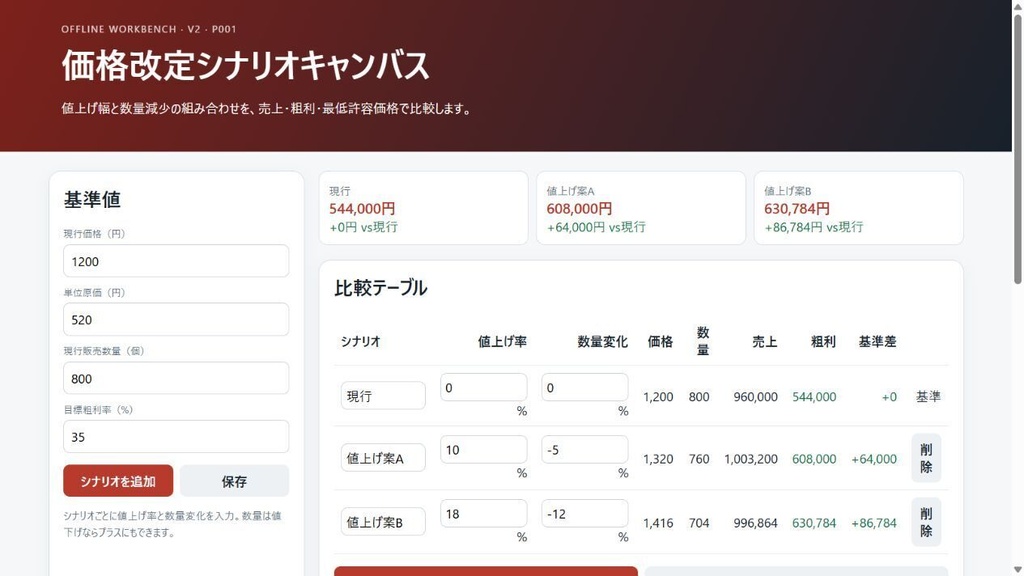Click the 基準差 column header
Viewport: 1024px width, 576px height.
click(x=877, y=342)
